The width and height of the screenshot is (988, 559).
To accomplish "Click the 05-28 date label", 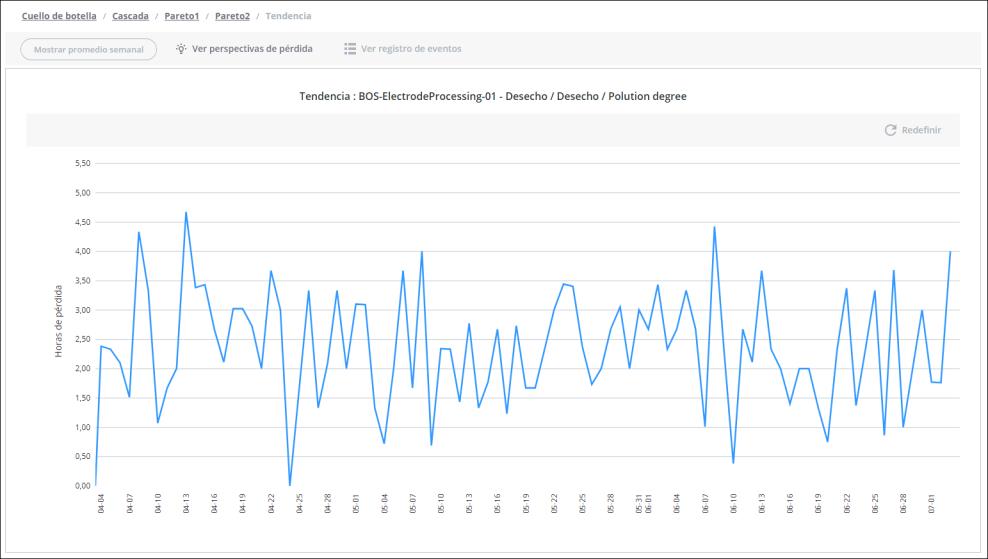I will 611,504.
